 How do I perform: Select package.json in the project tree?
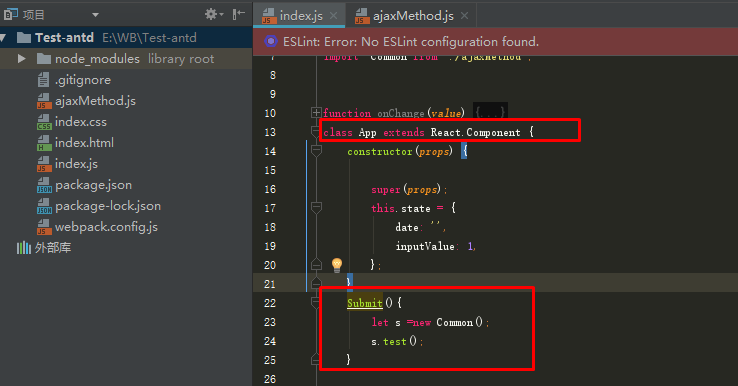(93, 185)
